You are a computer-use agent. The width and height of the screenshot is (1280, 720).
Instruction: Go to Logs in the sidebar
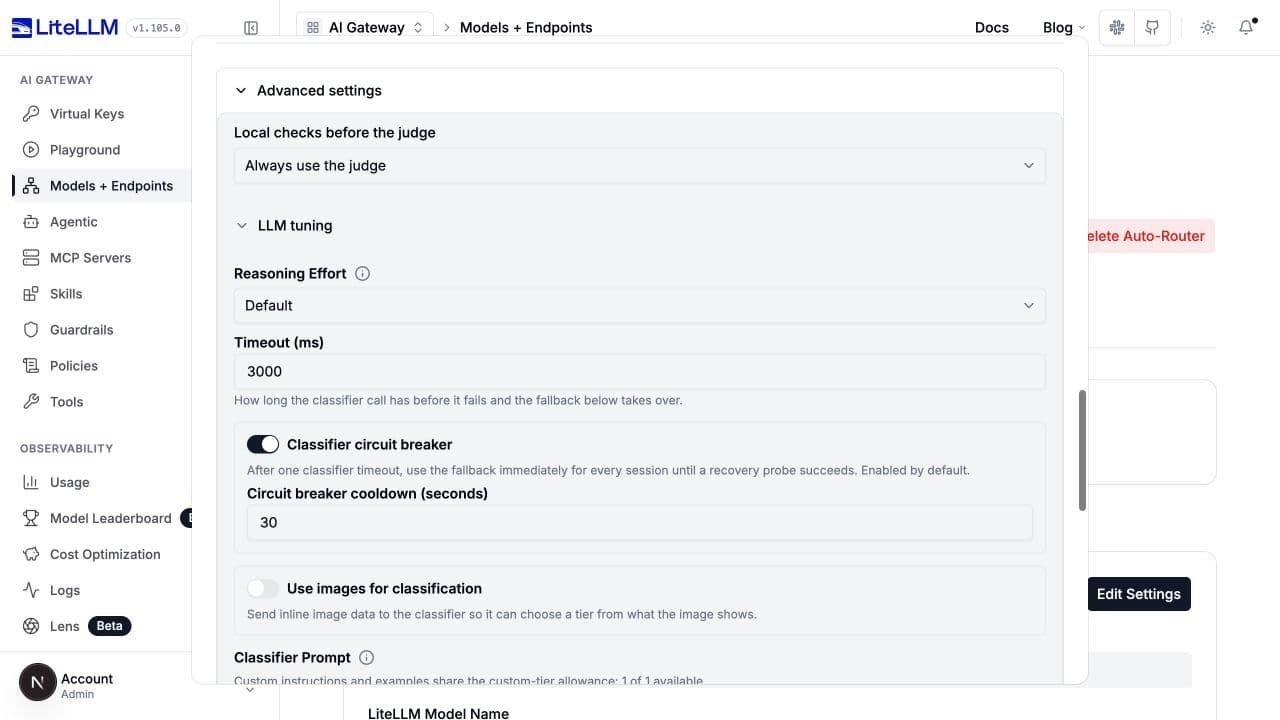pos(65,590)
